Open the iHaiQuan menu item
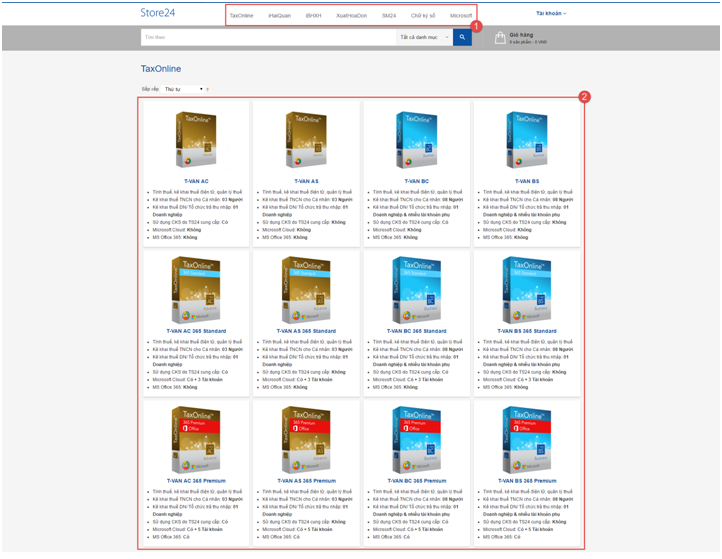Viewport: 722px width, 559px height. tap(279, 16)
